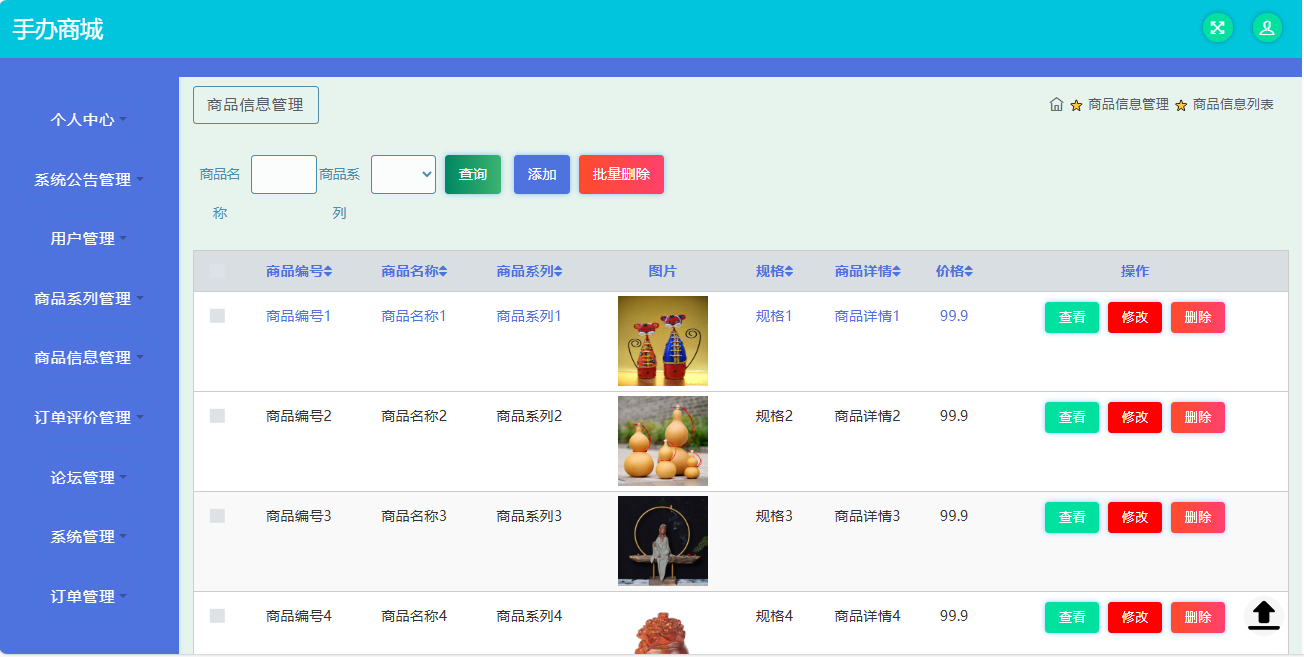
Task: Sort by 价格 column arrow
Action: (968, 271)
